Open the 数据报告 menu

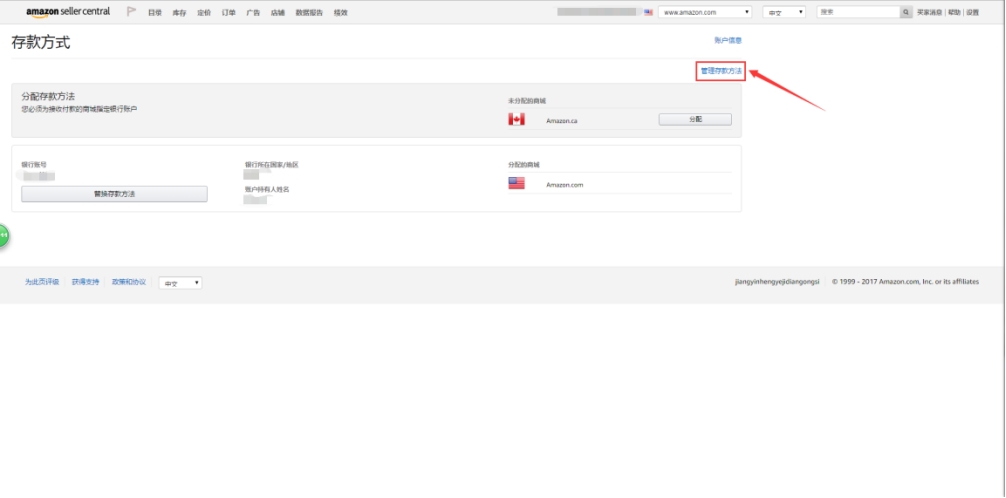(309, 12)
